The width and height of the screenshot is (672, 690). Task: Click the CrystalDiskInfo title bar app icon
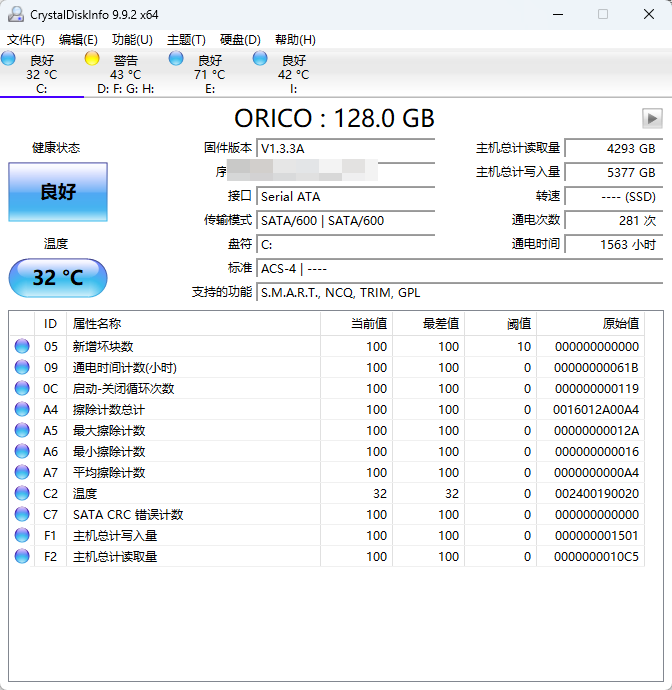tap(16, 15)
